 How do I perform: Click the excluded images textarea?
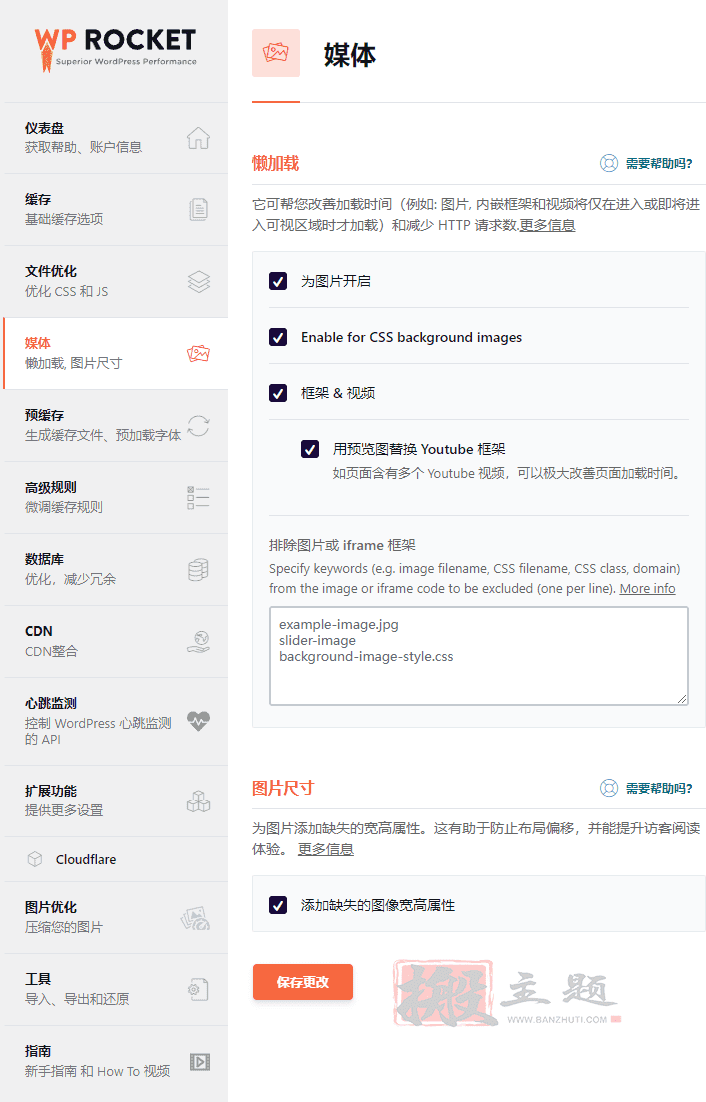point(478,656)
